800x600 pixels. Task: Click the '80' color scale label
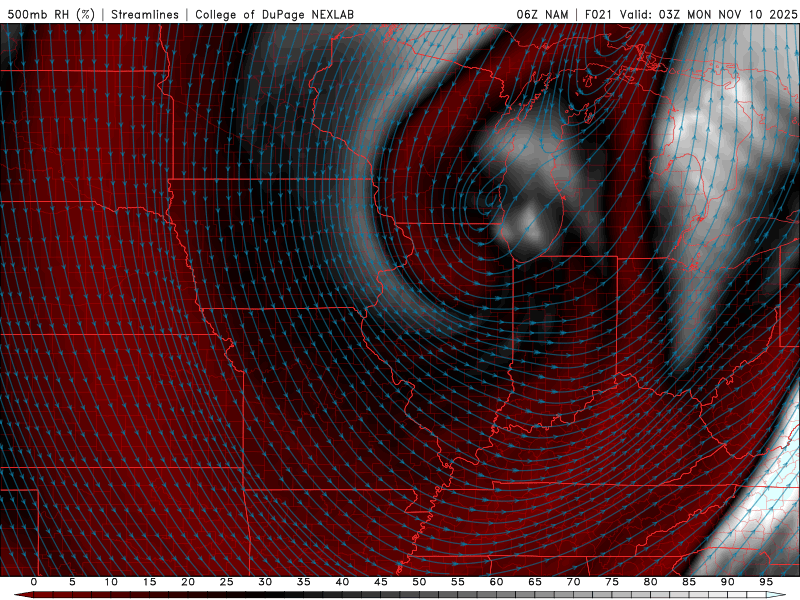tap(651, 582)
